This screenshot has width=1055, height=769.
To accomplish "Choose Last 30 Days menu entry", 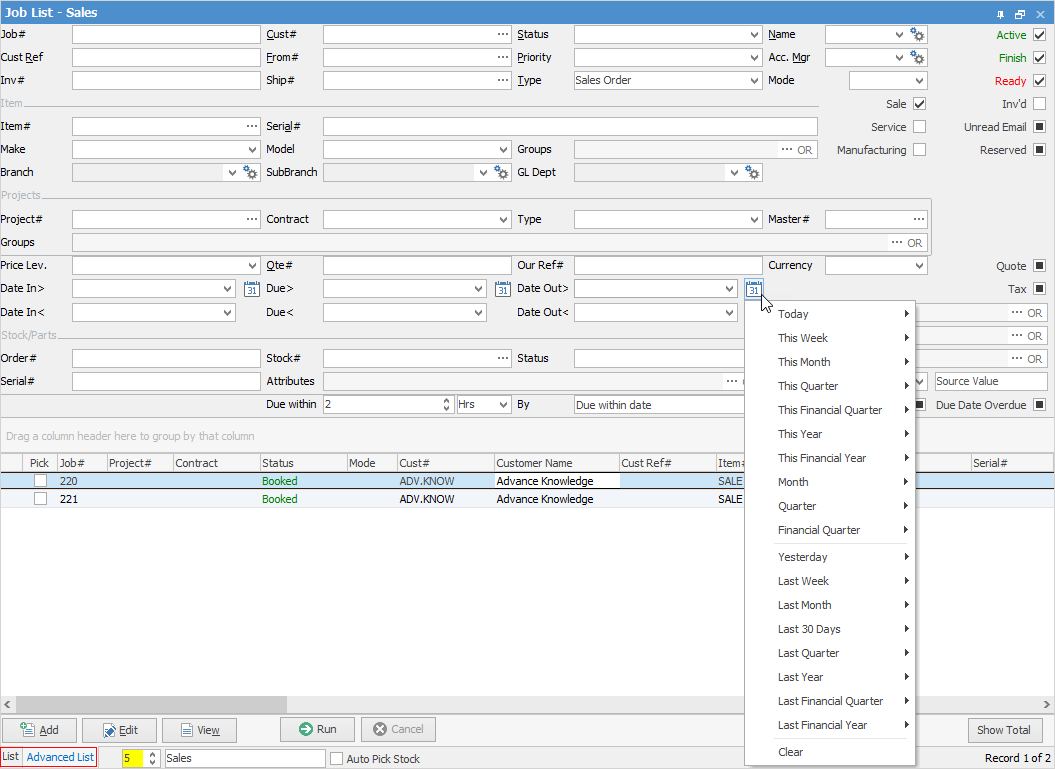I will (x=809, y=629).
